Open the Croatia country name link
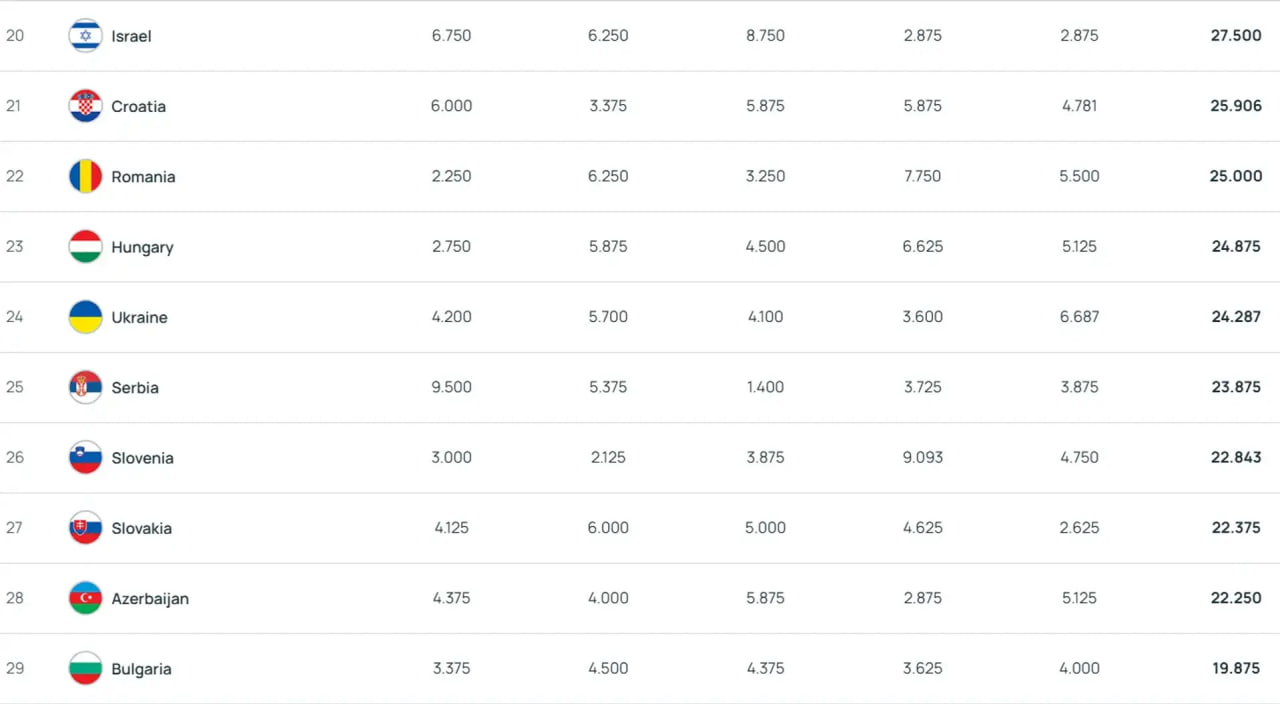The image size is (1280, 704). [138, 106]
